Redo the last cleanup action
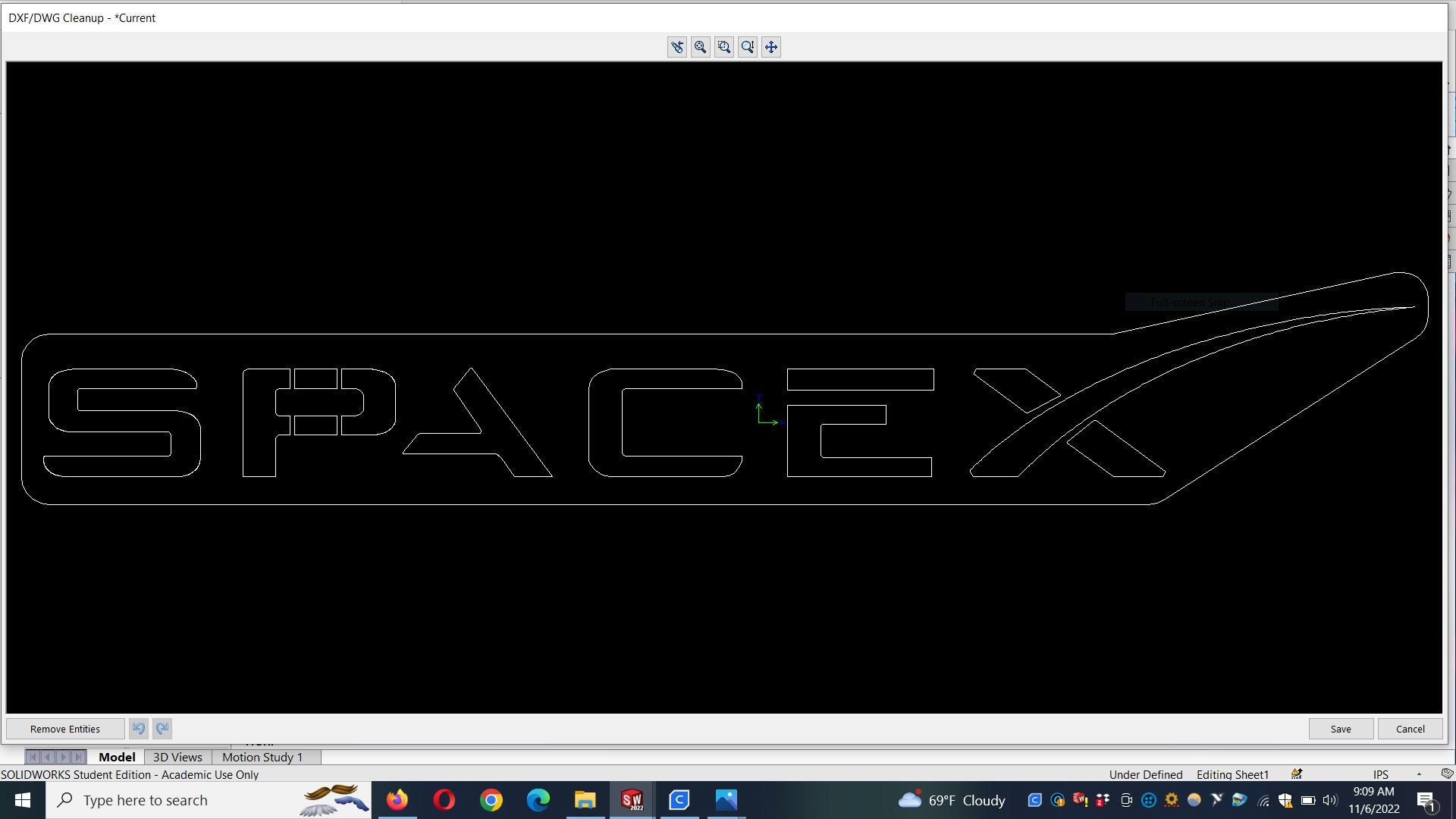 click(x=162, y=728)
